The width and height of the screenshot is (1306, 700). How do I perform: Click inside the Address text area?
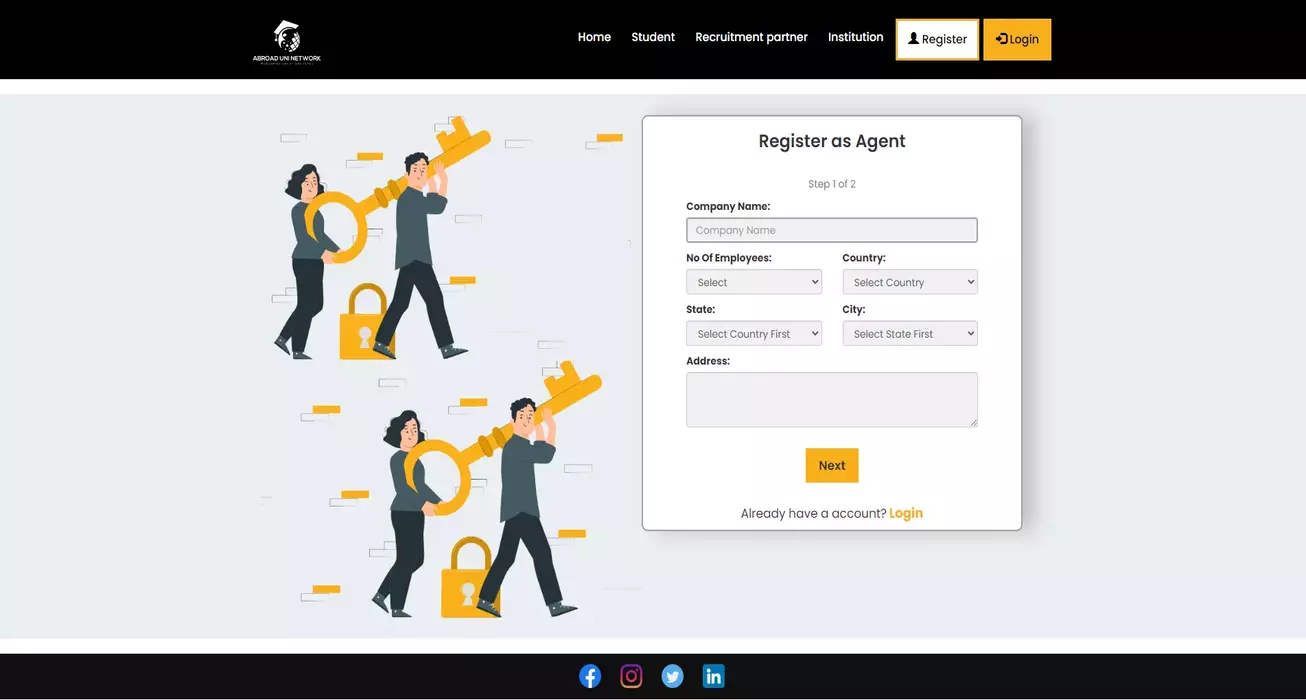[x=831, y=400]
